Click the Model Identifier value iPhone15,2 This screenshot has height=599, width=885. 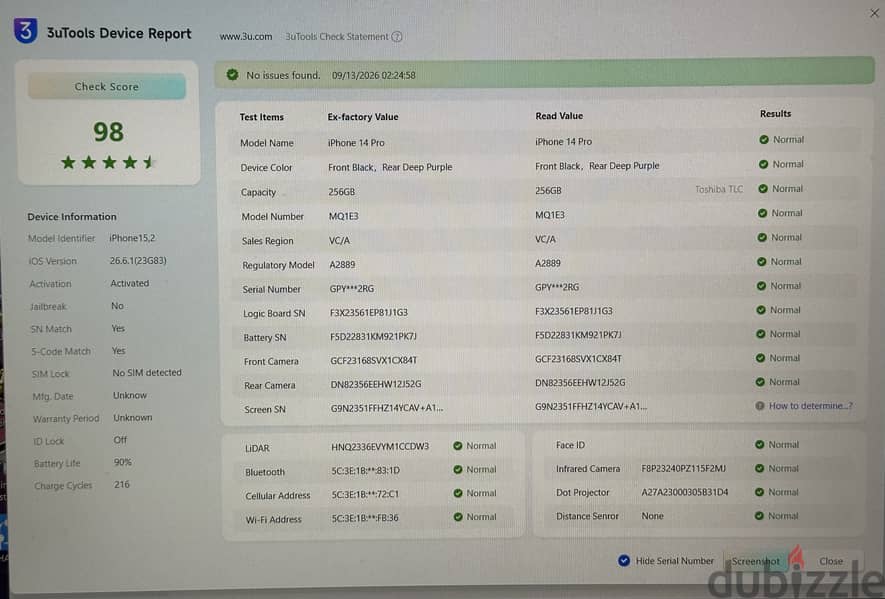132,238
